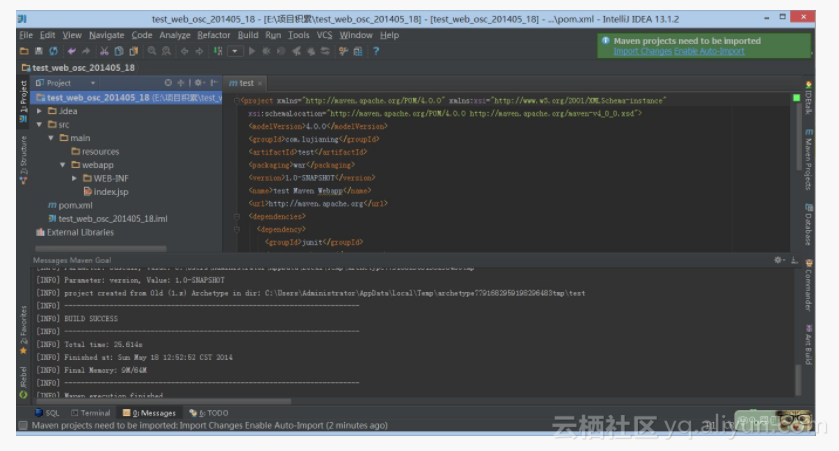Open Project Structure toolbar icon
The image size is (839, 451).
point(358,51)
